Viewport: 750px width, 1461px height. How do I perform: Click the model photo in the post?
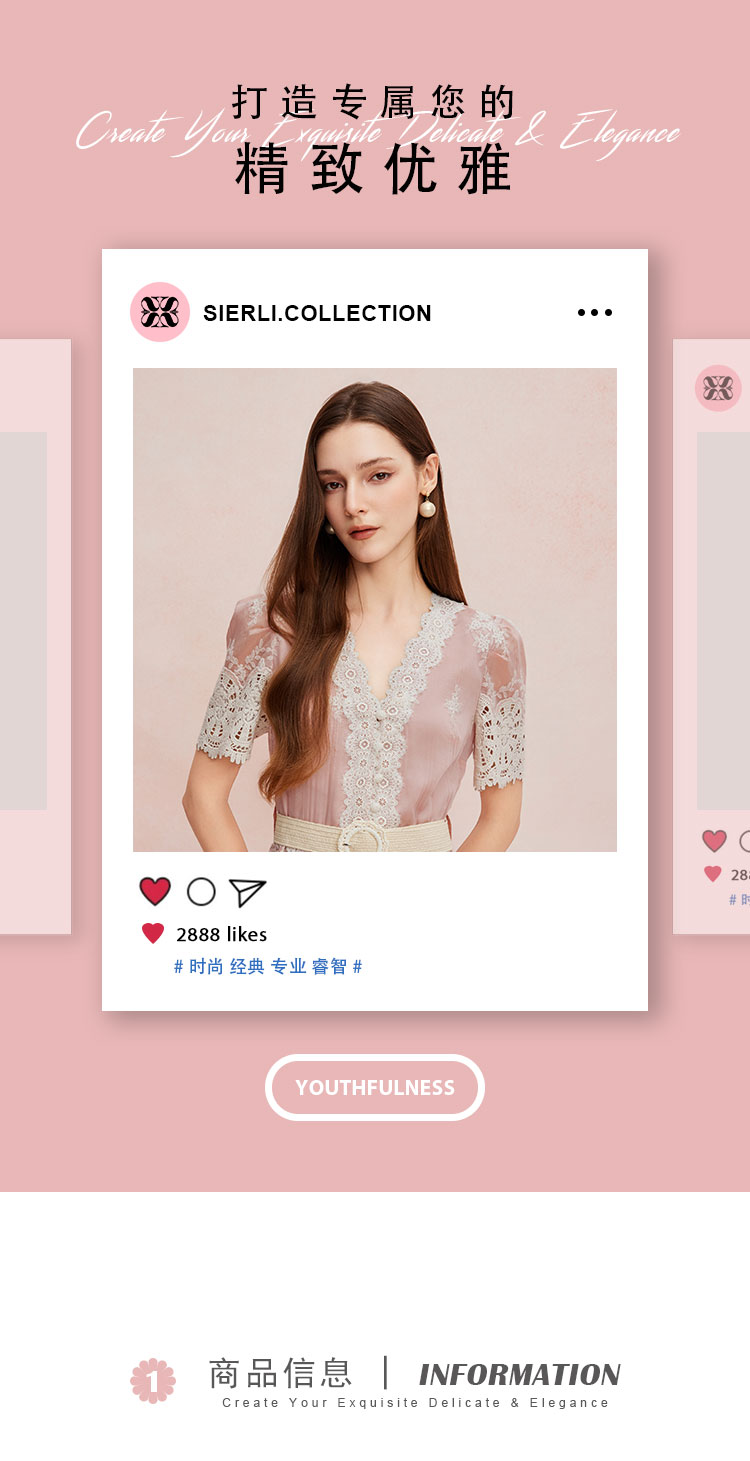coord(375,610)
